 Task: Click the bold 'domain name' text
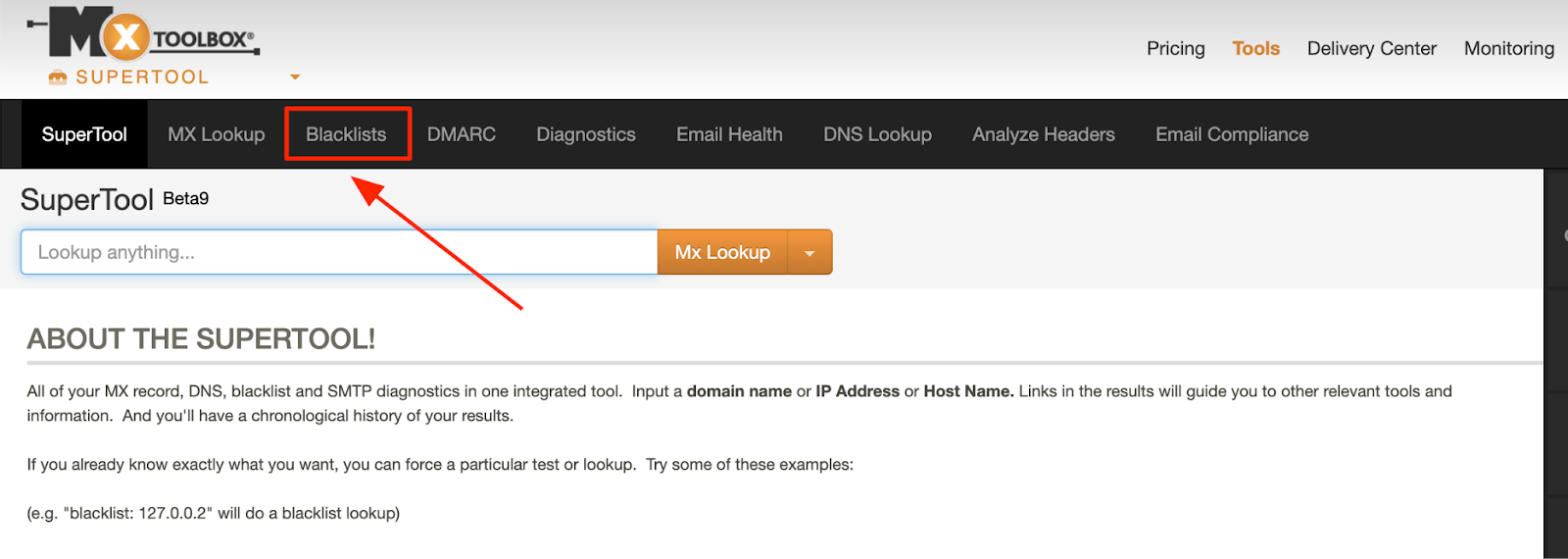point(739,391)
